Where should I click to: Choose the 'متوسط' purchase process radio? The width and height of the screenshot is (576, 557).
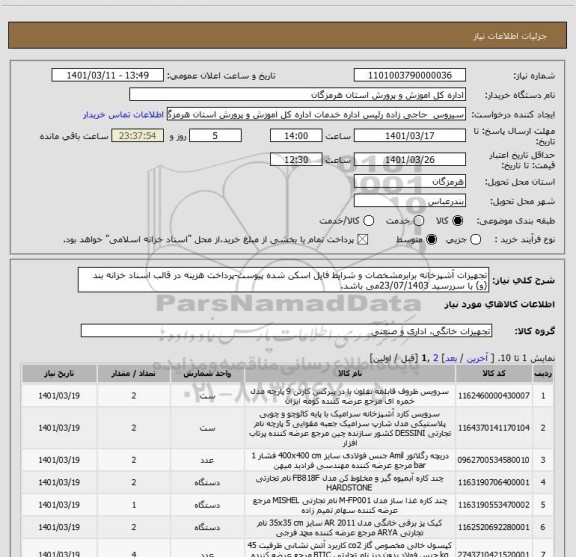point(431,240)
